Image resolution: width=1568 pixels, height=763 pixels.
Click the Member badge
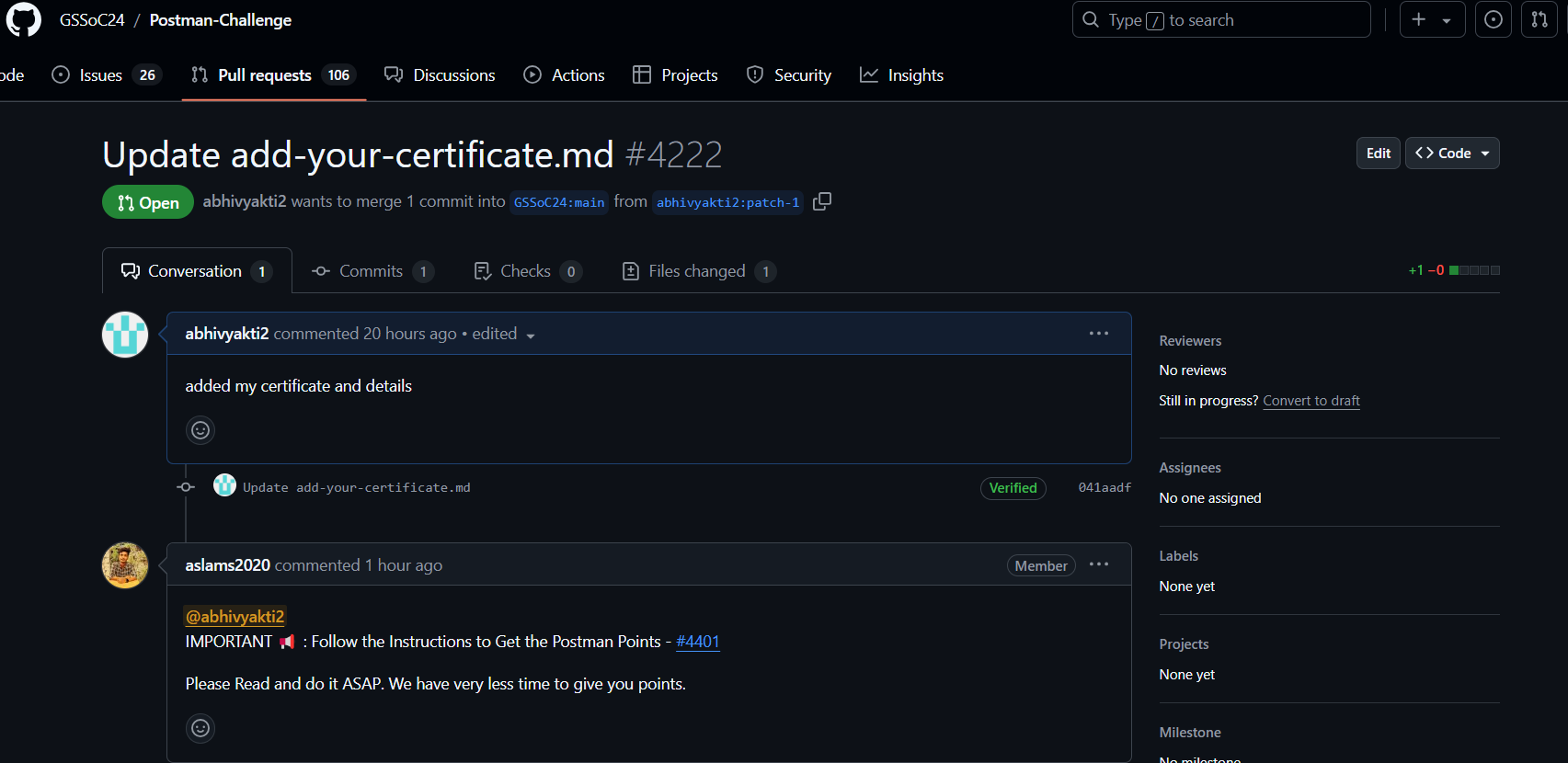1041,565
